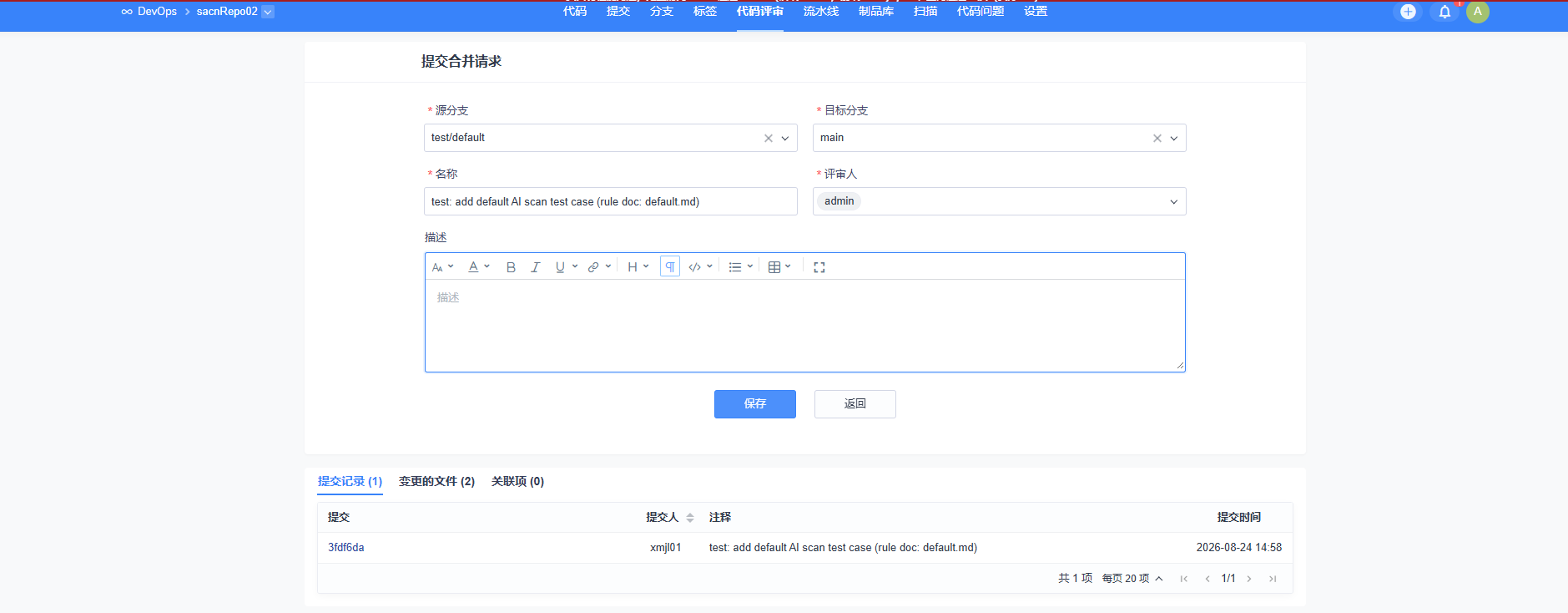Open the font color picker
The height and width of the screenshot is (613, 1568).
pos(479,267)
